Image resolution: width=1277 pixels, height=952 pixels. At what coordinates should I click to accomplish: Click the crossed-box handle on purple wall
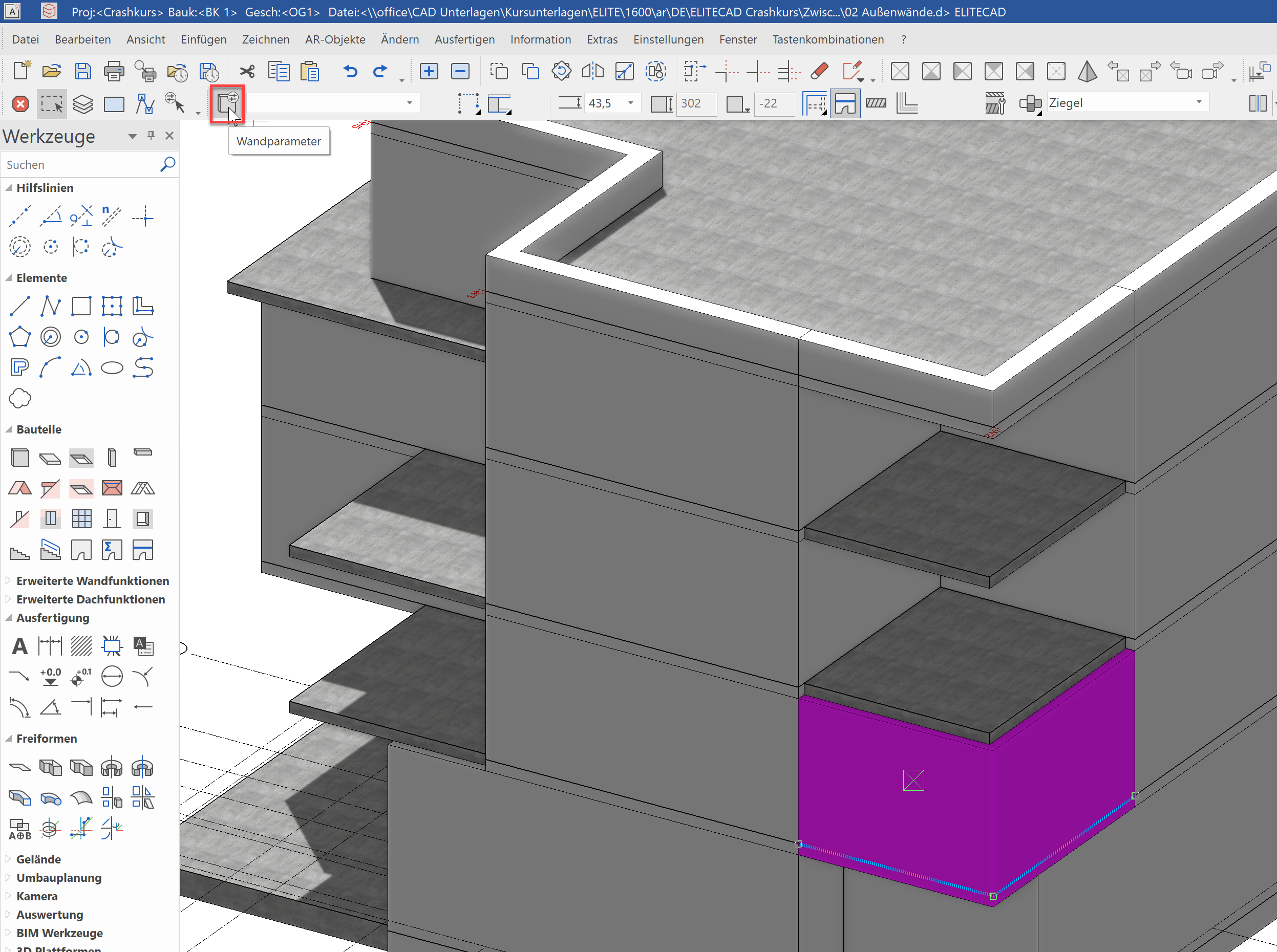913,780
